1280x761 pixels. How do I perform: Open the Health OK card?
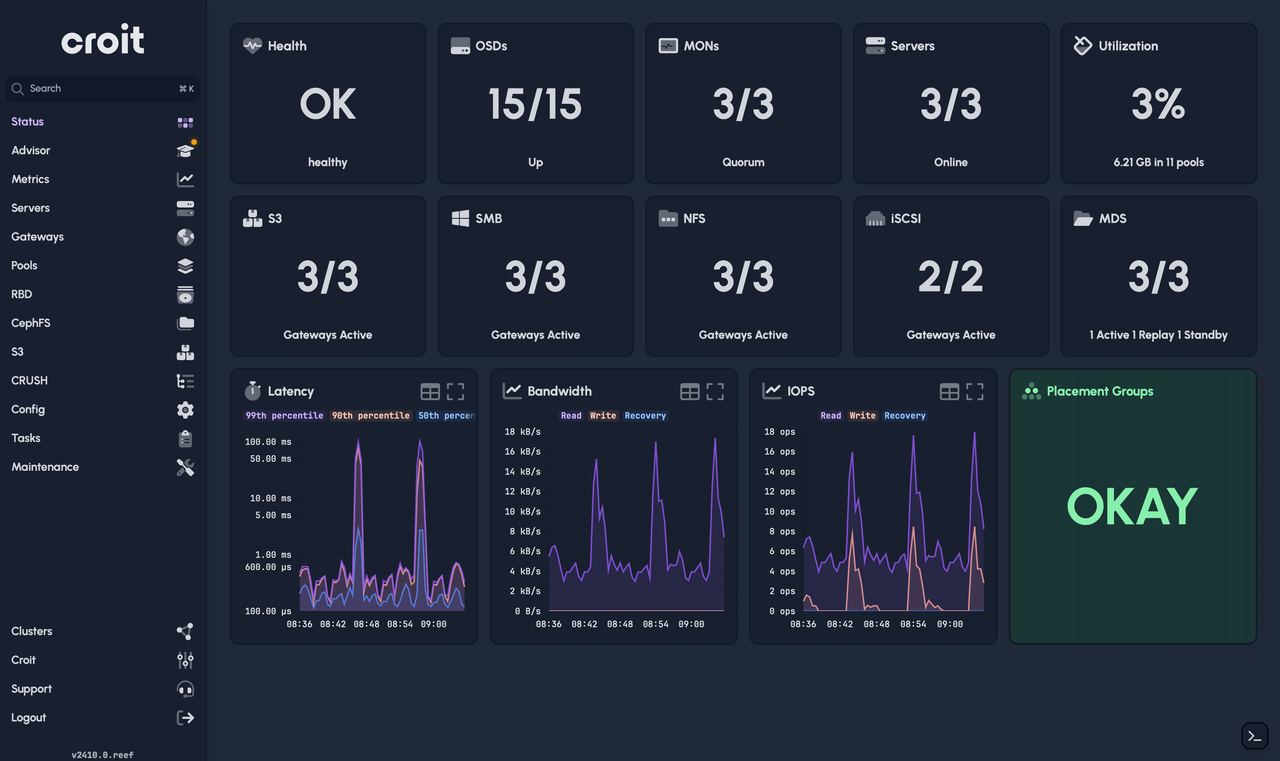(x=328, y=104)
